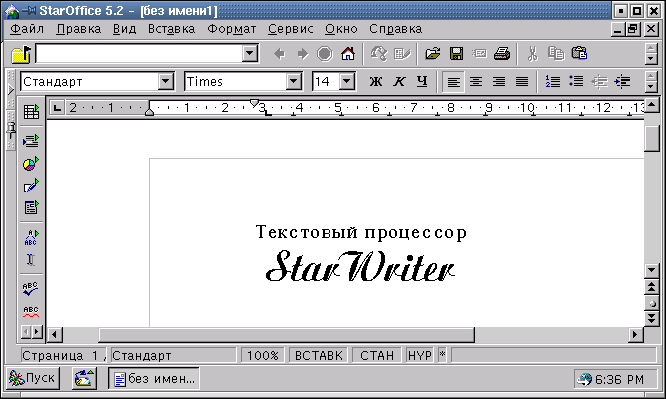
Task: Click the horizontal scrollbar thumb
Action: (x=286, y=334)
